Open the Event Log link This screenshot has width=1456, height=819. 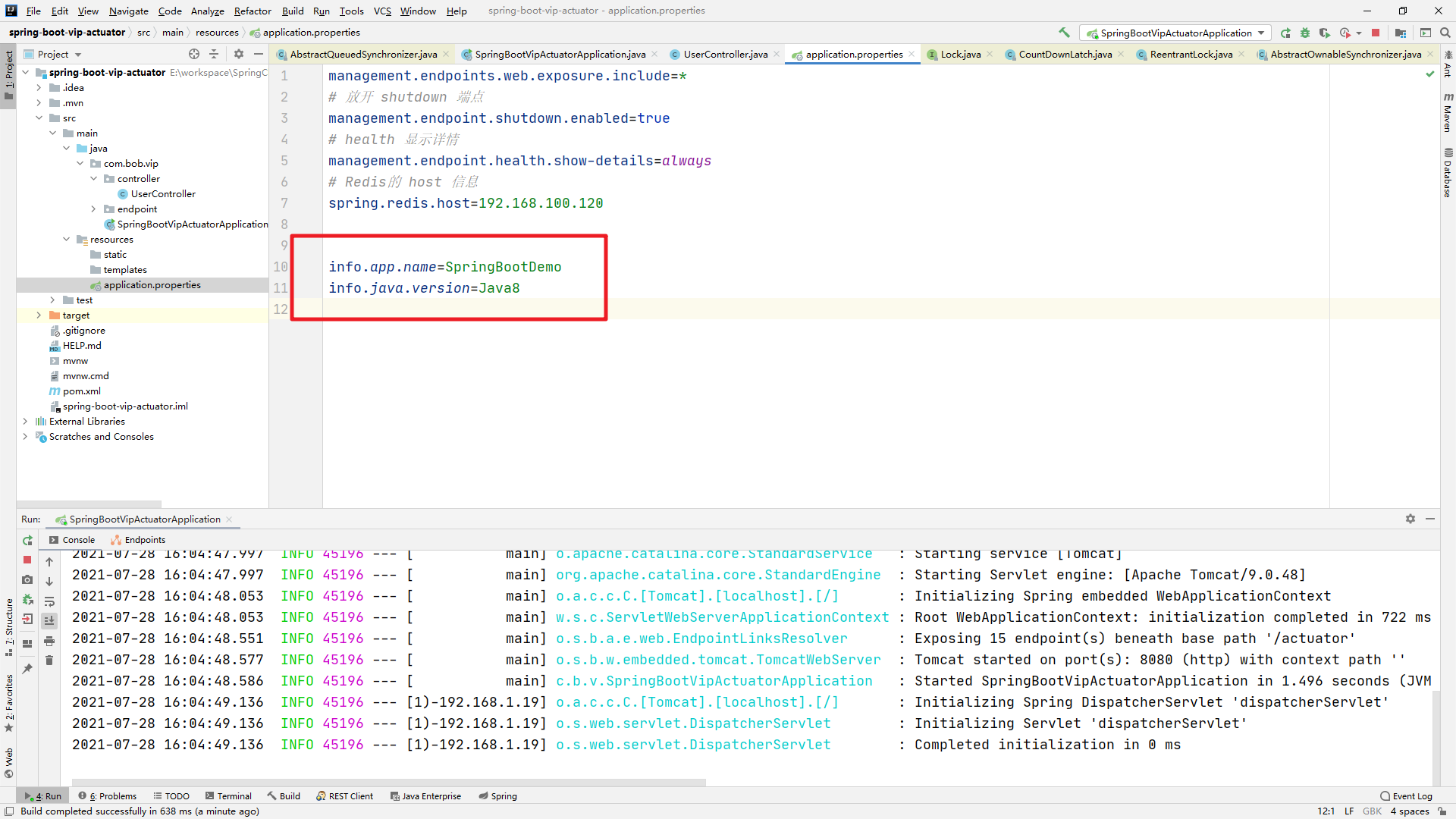pos(1411,795)
